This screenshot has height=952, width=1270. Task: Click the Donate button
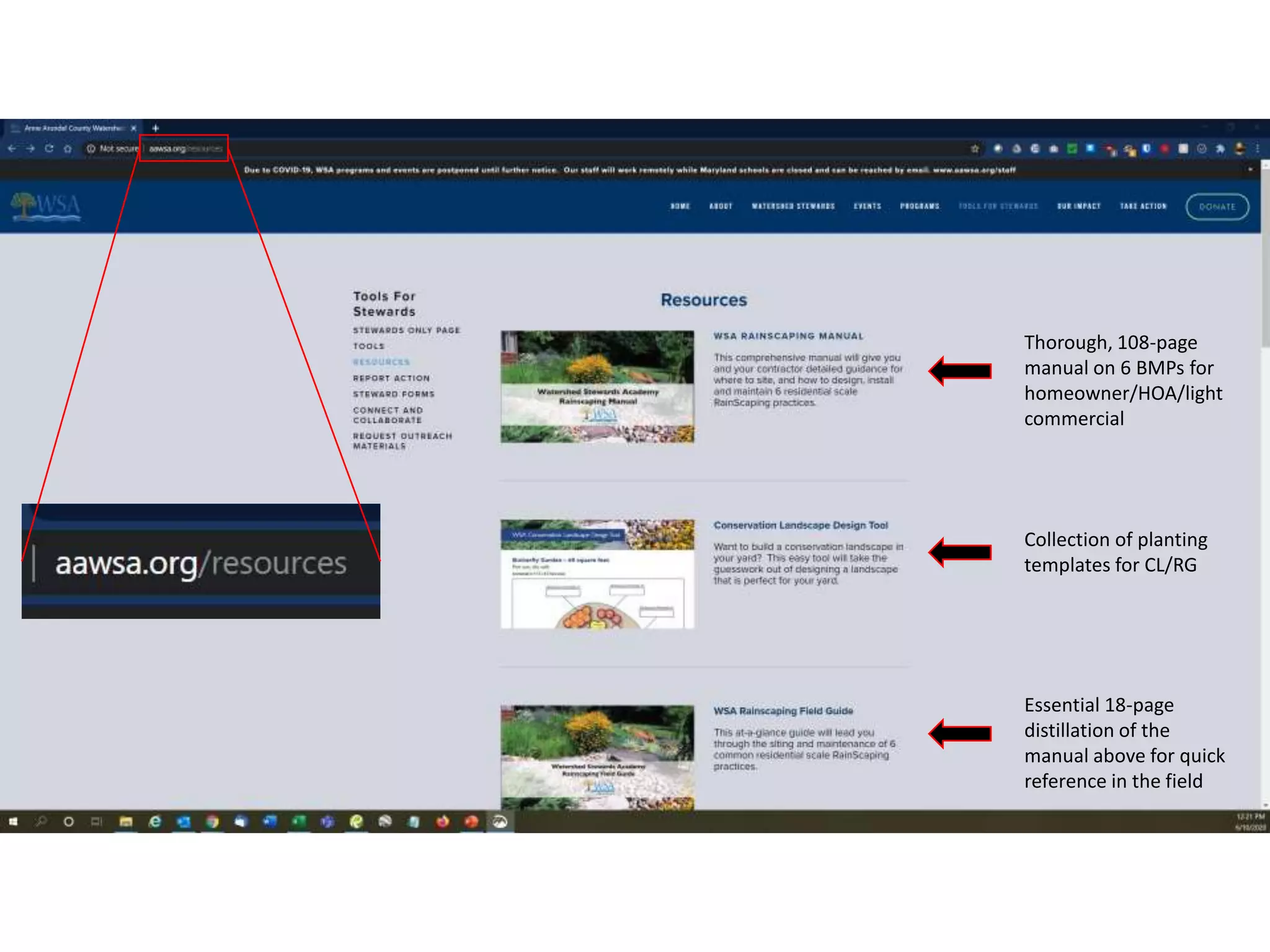click(x=1217, y=206)
